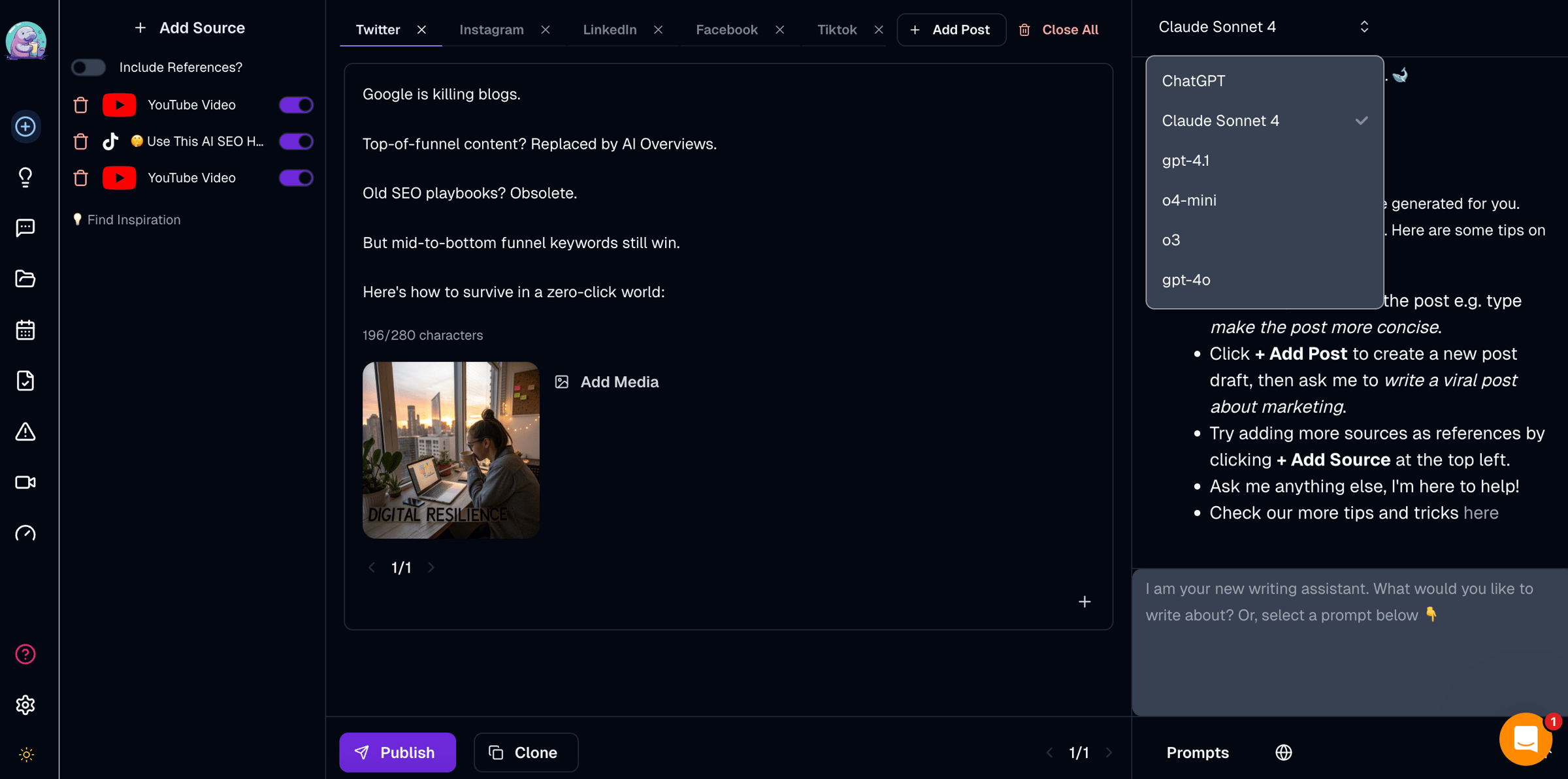Go to next post page arrow at bottom
This screenshot has height=779, width=1568.
click(1109, 752)
